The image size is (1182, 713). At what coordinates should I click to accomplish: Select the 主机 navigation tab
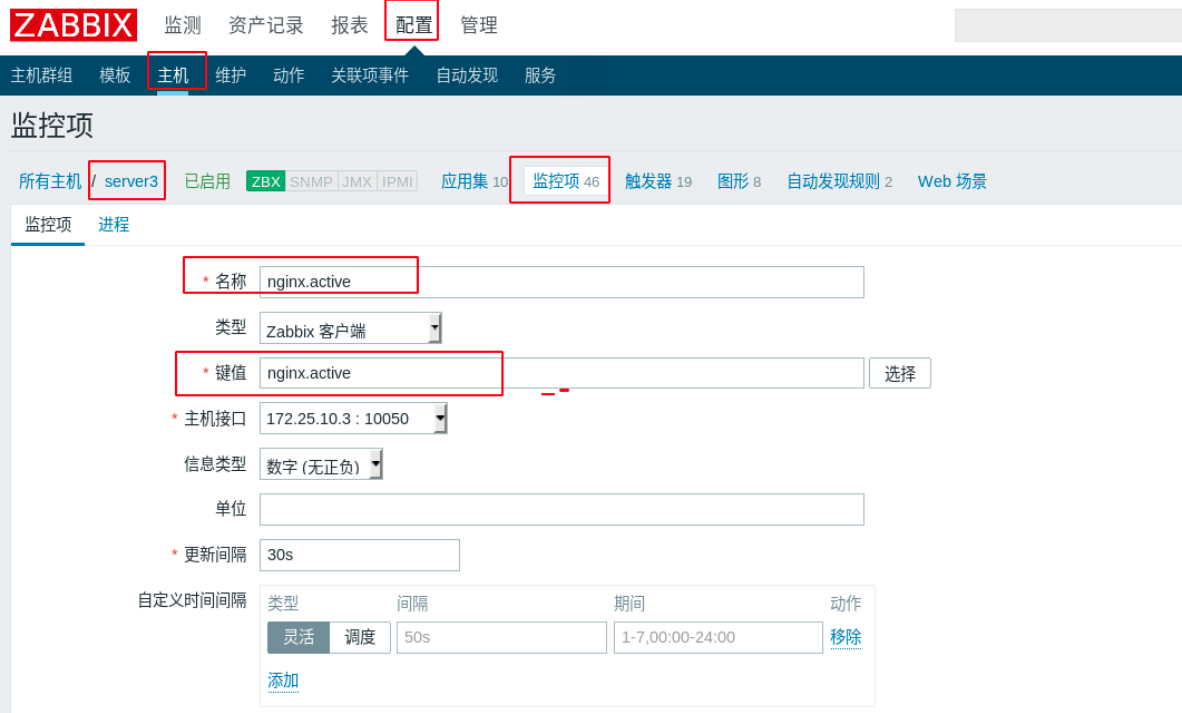pyautogui.click(x=176, y=75)
